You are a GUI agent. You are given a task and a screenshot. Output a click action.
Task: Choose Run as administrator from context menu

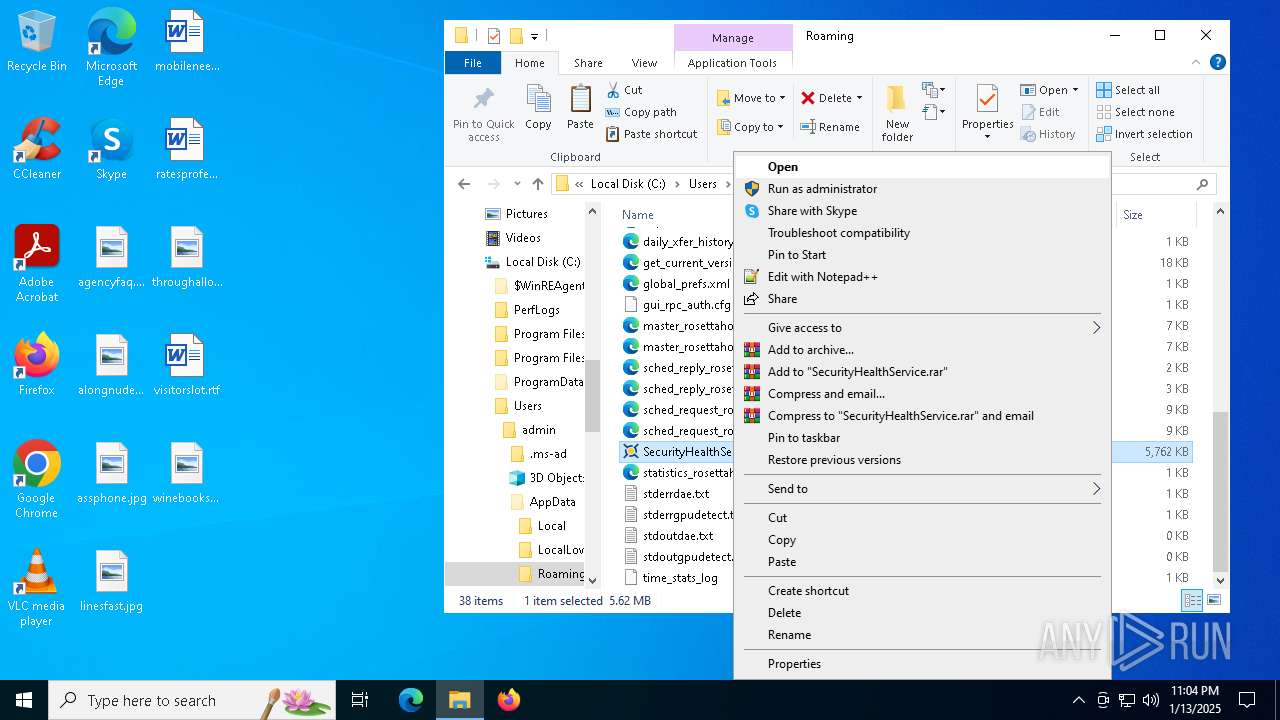point(922,189)
